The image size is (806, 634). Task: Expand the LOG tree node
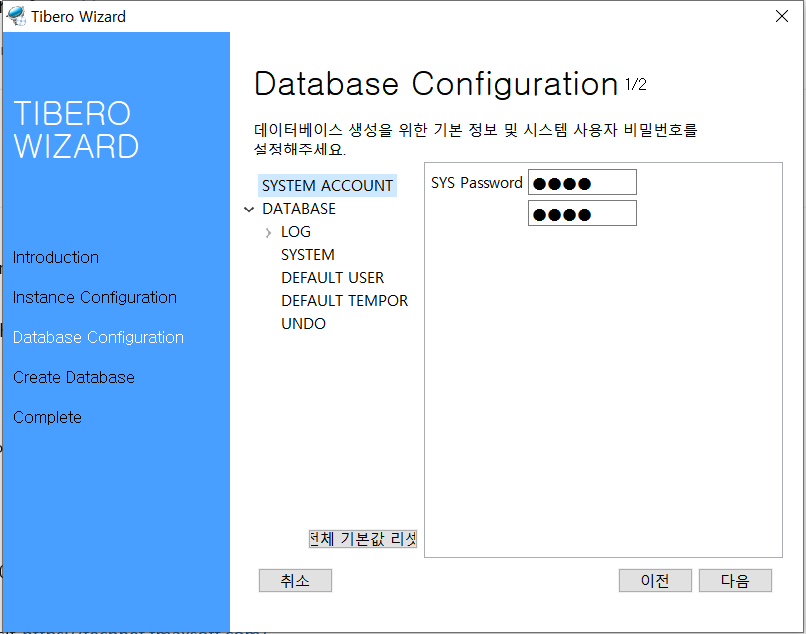point(268,232)
